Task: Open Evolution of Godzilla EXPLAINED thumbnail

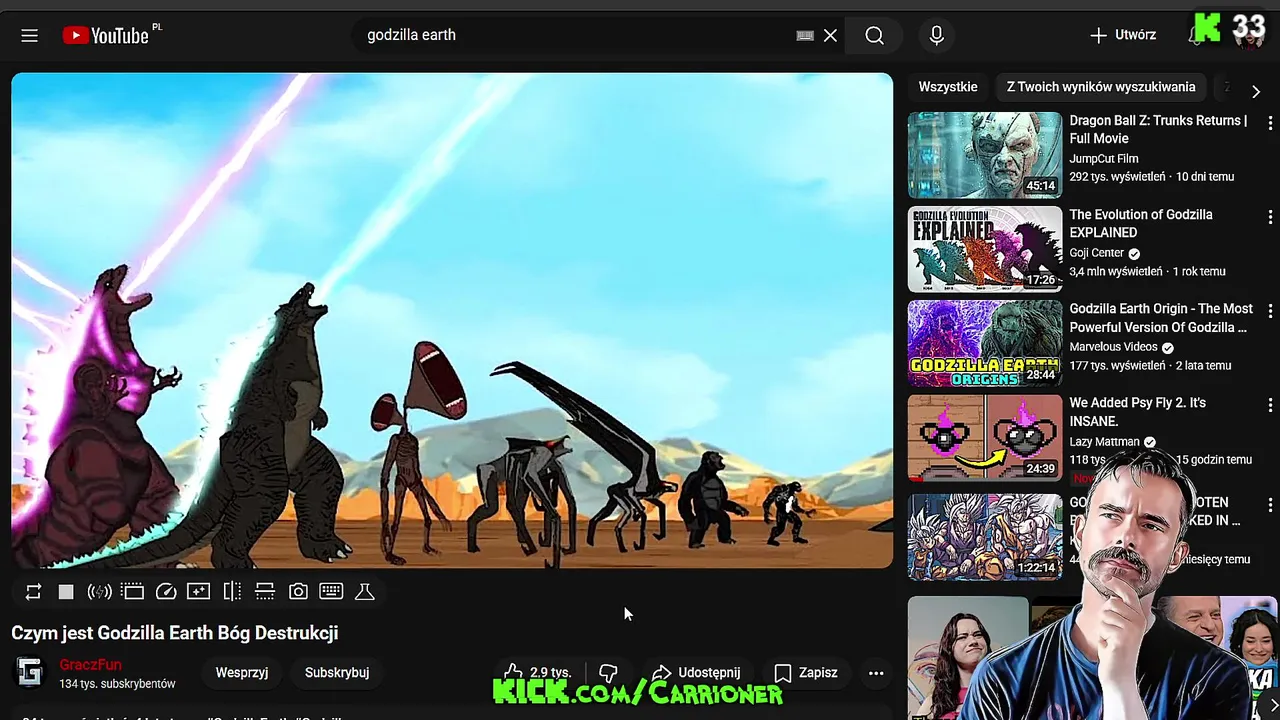Action: pos(985,249)
